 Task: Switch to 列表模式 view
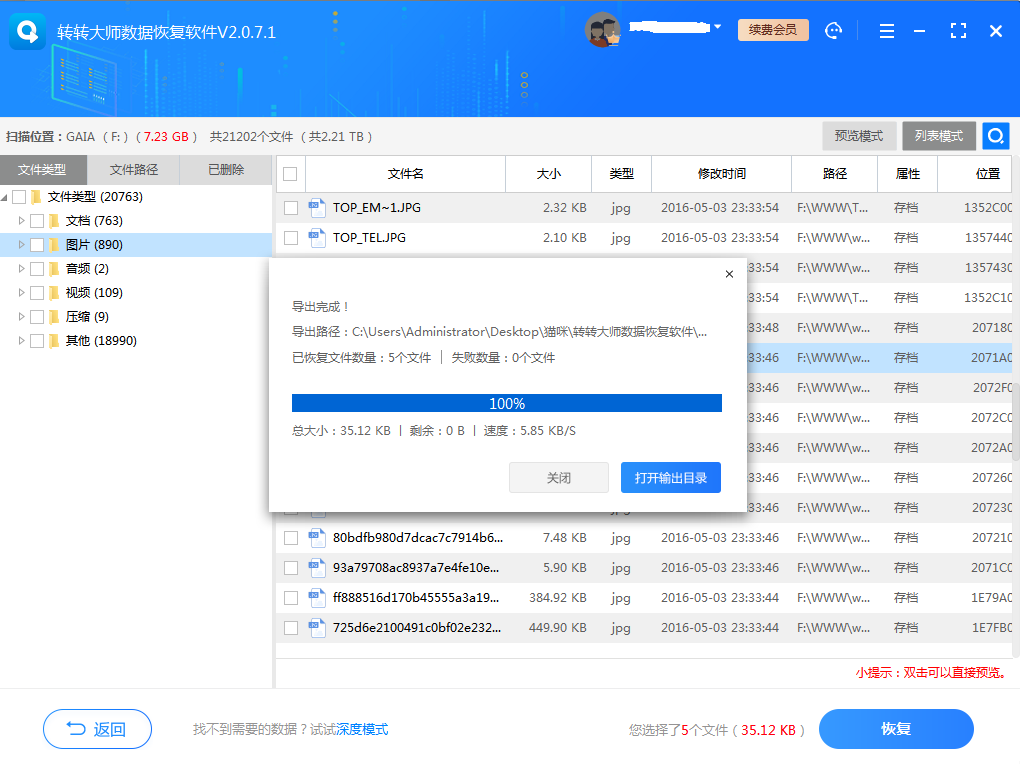pos(939,136)
